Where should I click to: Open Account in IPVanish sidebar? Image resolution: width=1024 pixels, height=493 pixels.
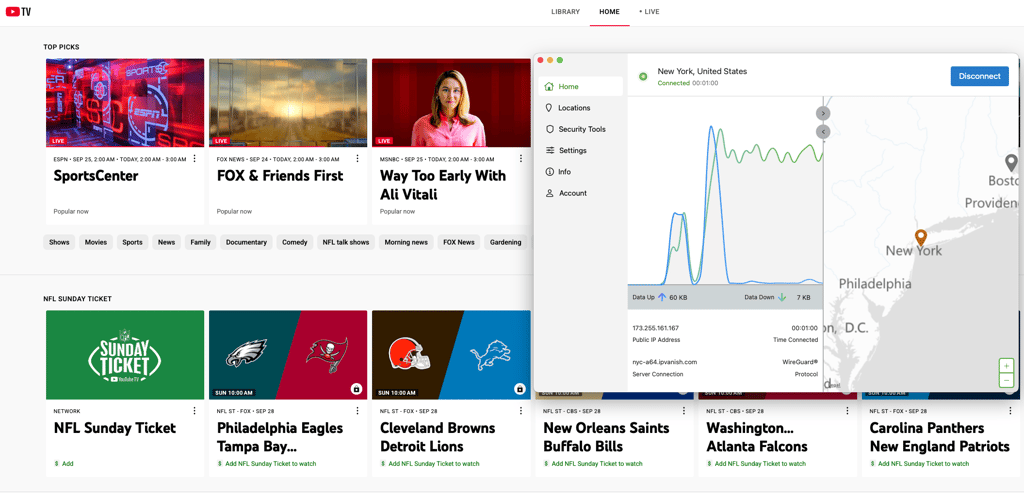tap(580, 193)
